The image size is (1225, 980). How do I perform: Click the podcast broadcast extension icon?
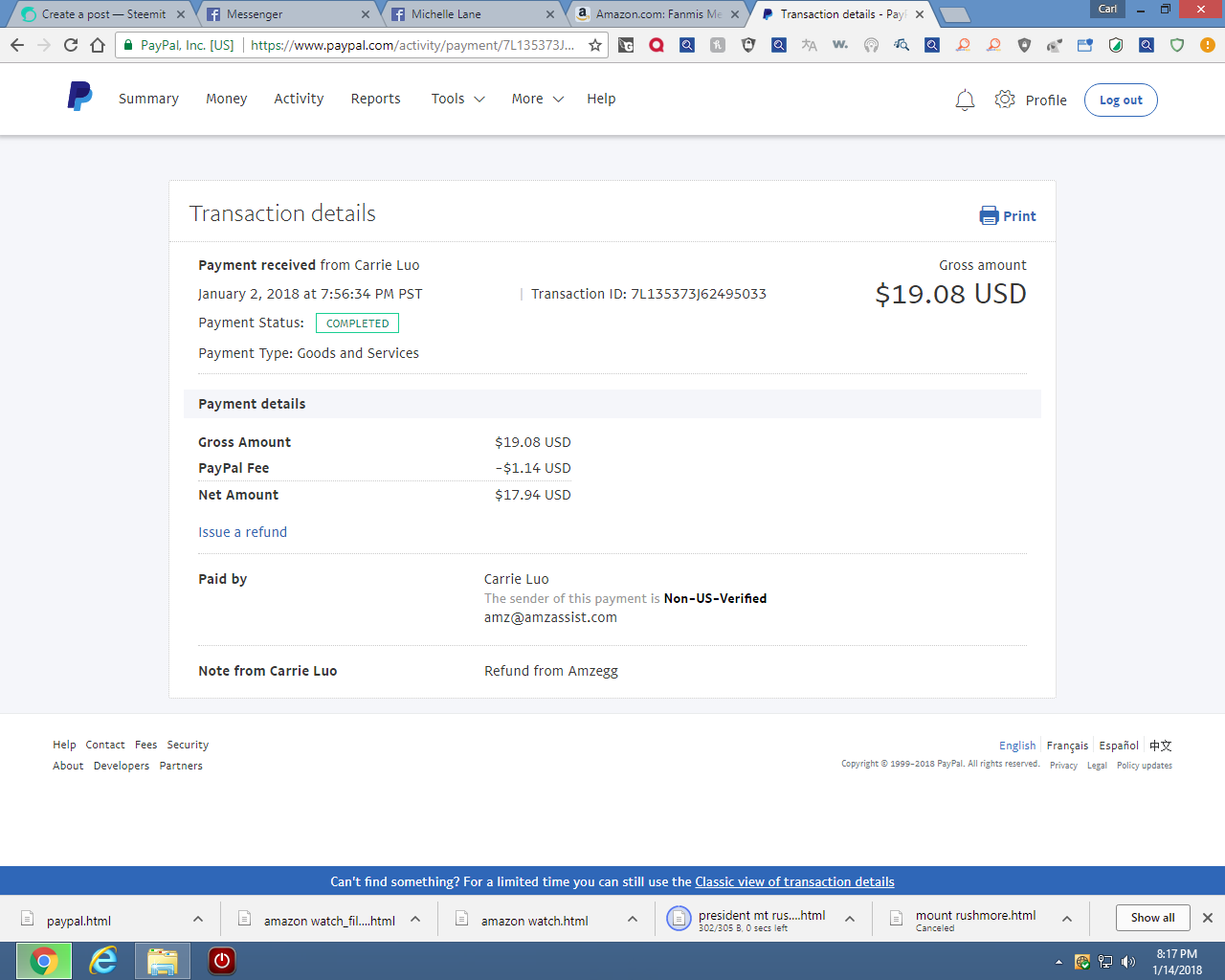(871, 45)
